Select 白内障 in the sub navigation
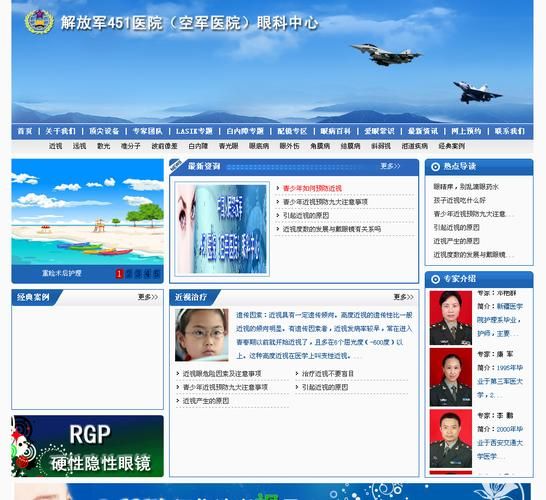 tap(198, 146)
